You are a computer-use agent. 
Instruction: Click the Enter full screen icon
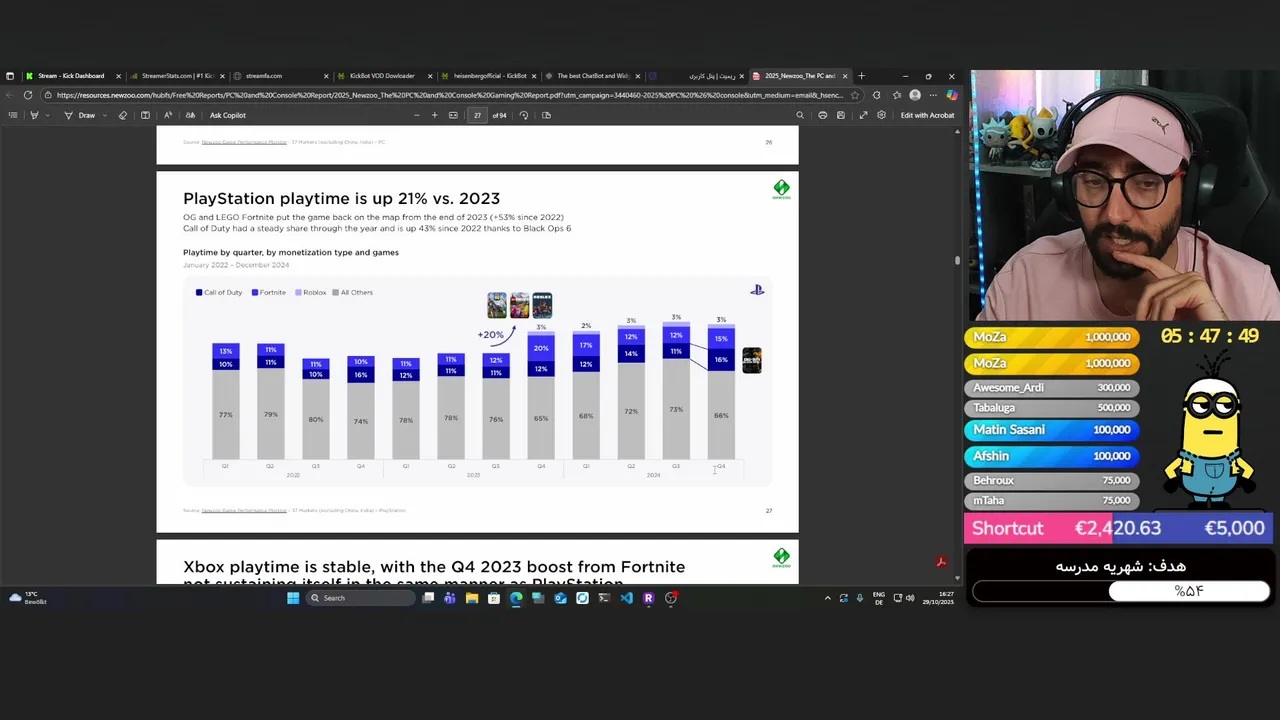click(x=863, y=115)
